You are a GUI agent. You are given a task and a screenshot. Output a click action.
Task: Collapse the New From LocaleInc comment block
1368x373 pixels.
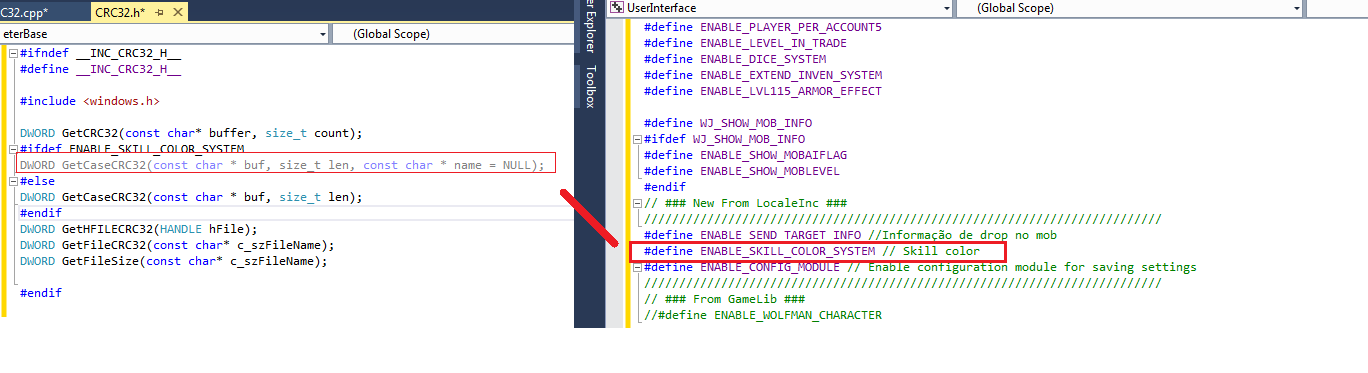click(637, 203)
